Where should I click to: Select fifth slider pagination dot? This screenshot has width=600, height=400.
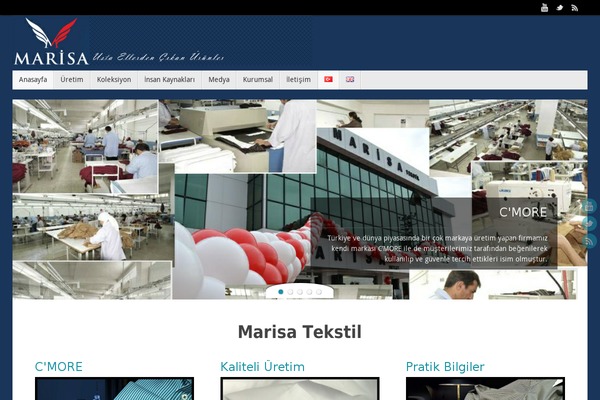click(x=319, y=292)
